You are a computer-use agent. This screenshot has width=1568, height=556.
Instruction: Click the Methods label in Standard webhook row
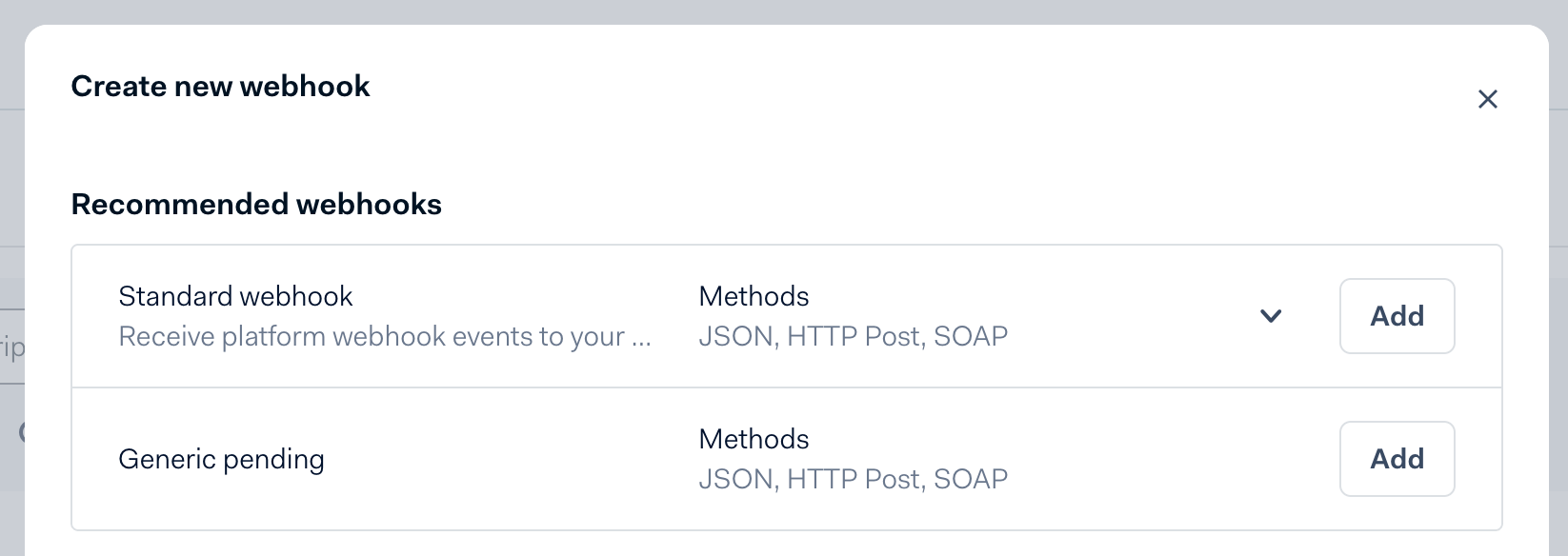click(x=754, y=296)
